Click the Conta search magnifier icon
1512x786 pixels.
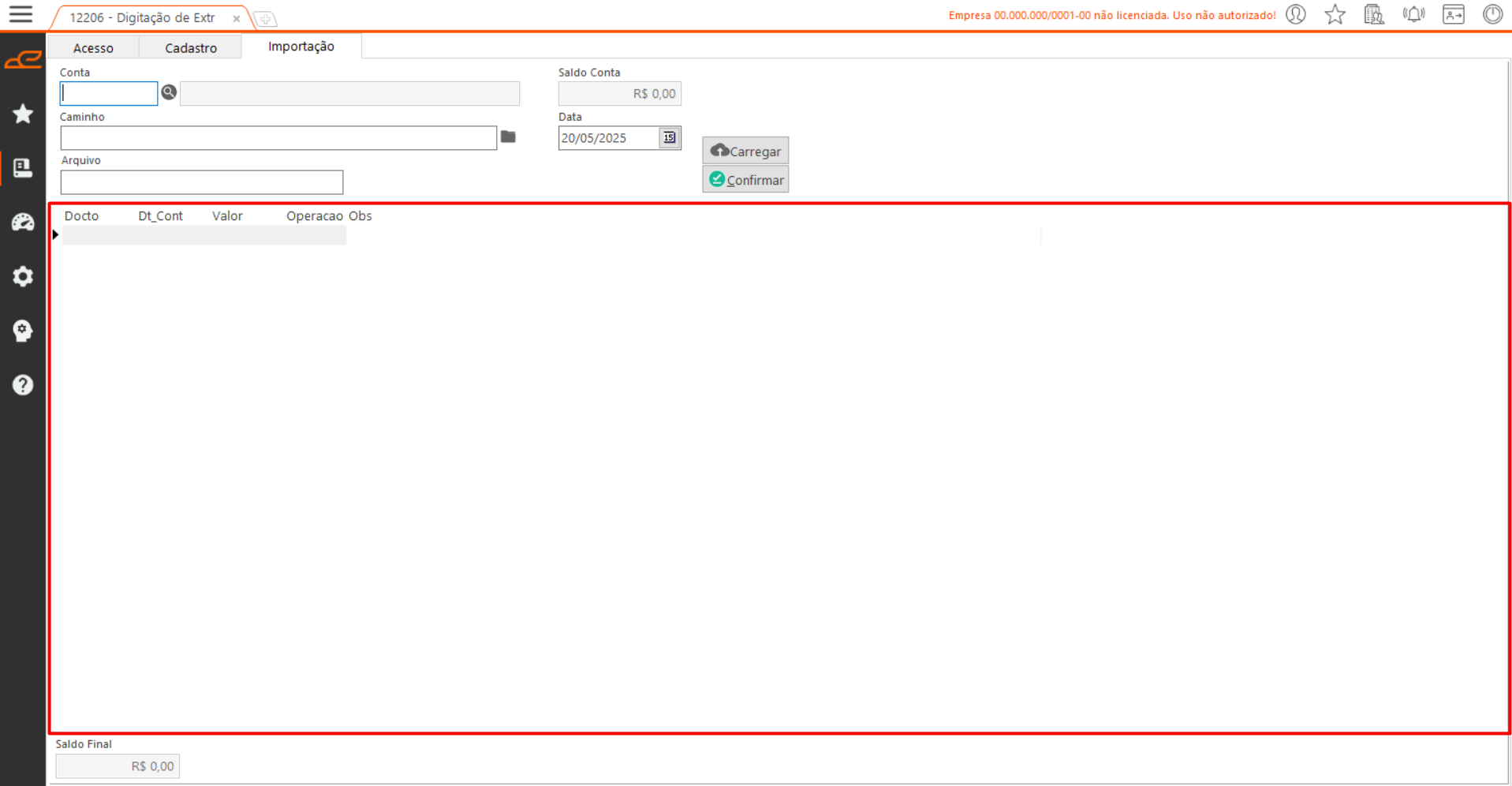pos(169,93)
